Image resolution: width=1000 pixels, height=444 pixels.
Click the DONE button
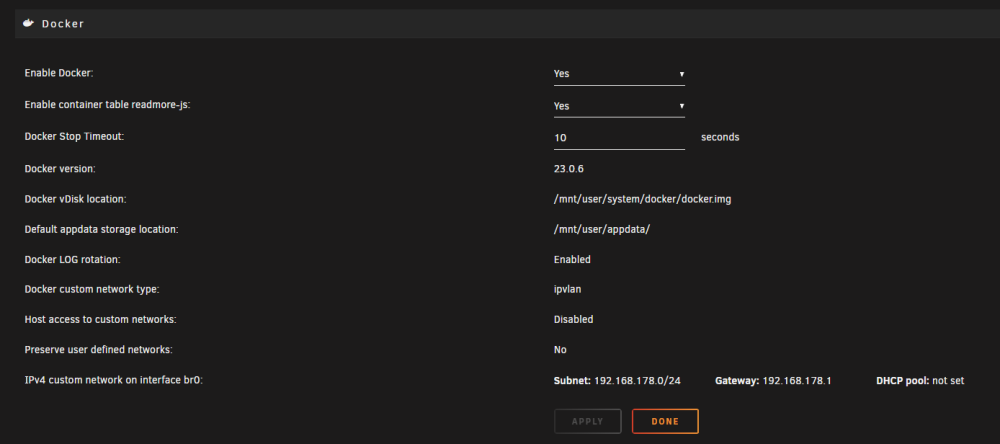point(665,422)
